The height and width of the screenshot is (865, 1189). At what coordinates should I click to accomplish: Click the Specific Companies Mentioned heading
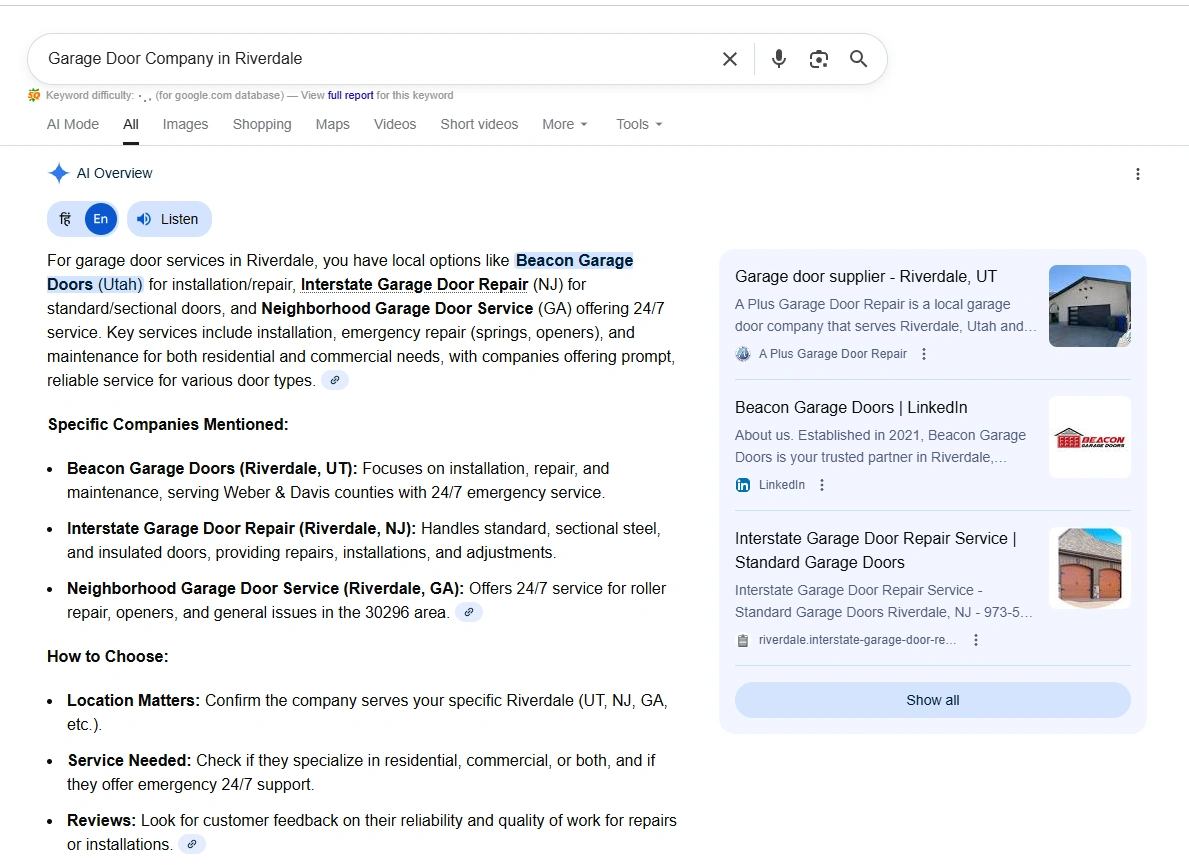tap(168, 425)
